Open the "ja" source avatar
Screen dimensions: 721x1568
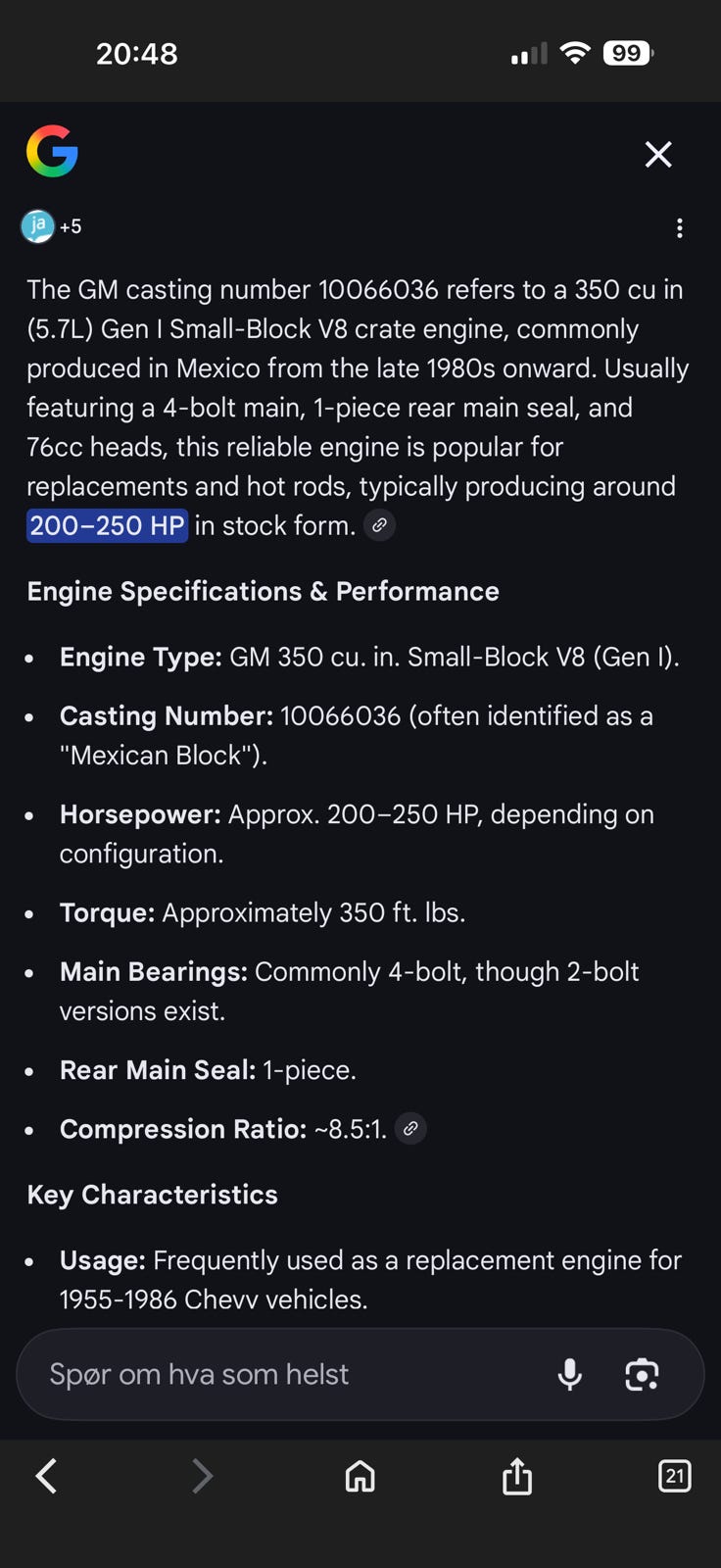point(37,226)
